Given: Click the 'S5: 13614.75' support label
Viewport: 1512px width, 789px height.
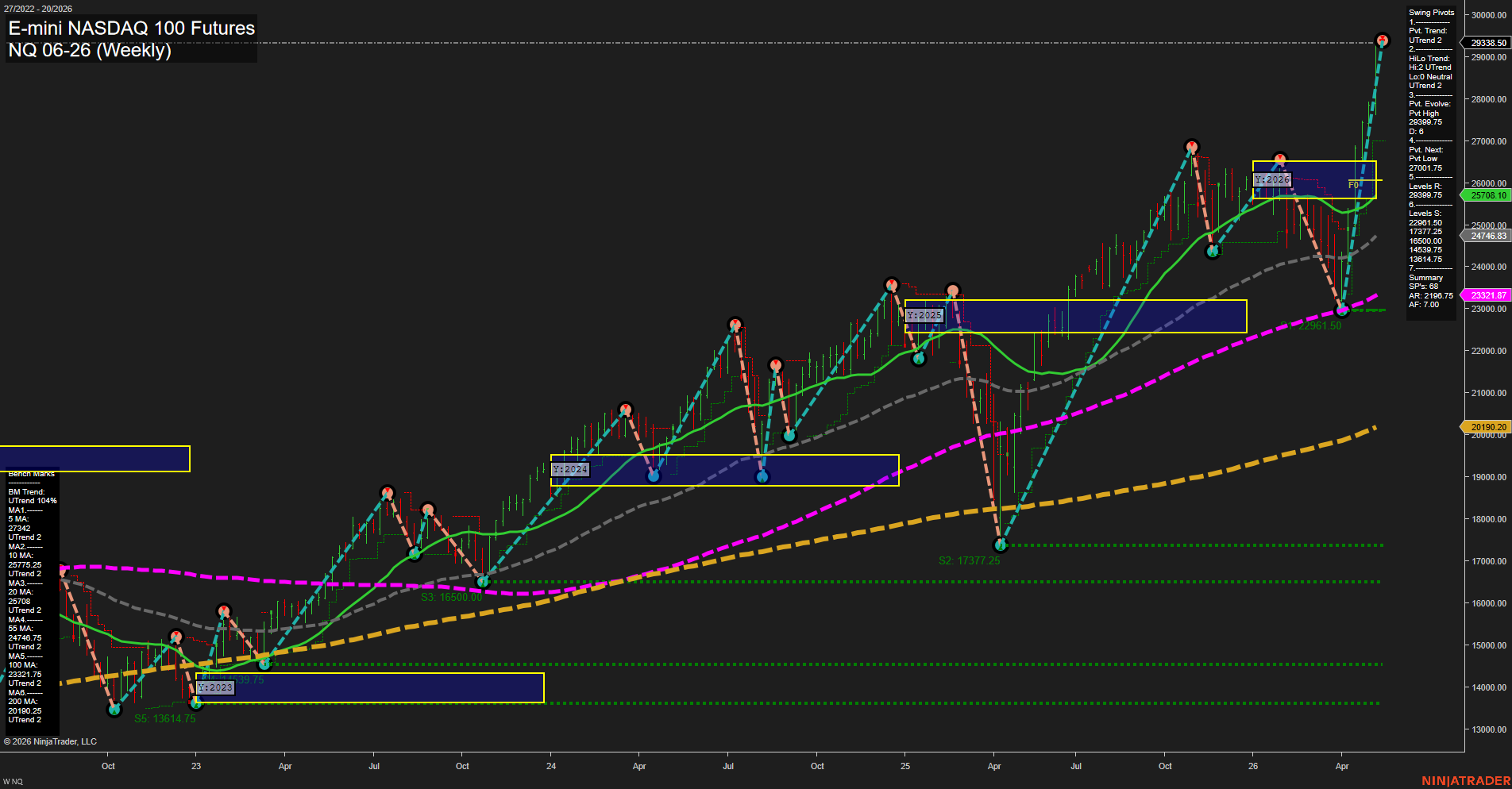Looking at the screenshot, I should [x=164, y=718].
